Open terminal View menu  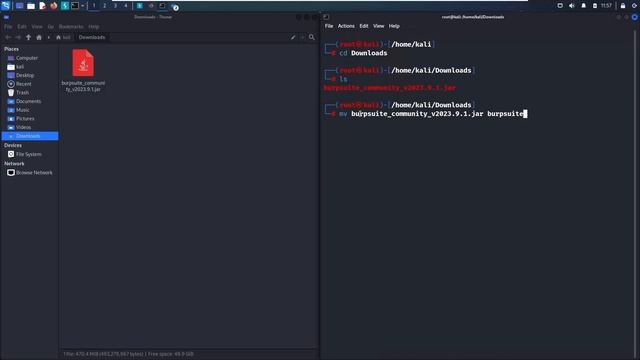(x=378, y=26)
